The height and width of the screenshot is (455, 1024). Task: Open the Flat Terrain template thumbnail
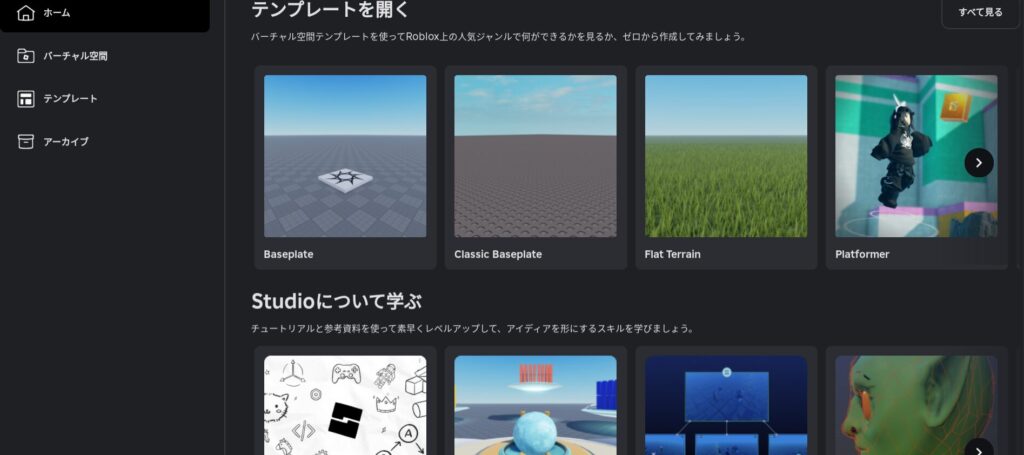click(726, 156)
